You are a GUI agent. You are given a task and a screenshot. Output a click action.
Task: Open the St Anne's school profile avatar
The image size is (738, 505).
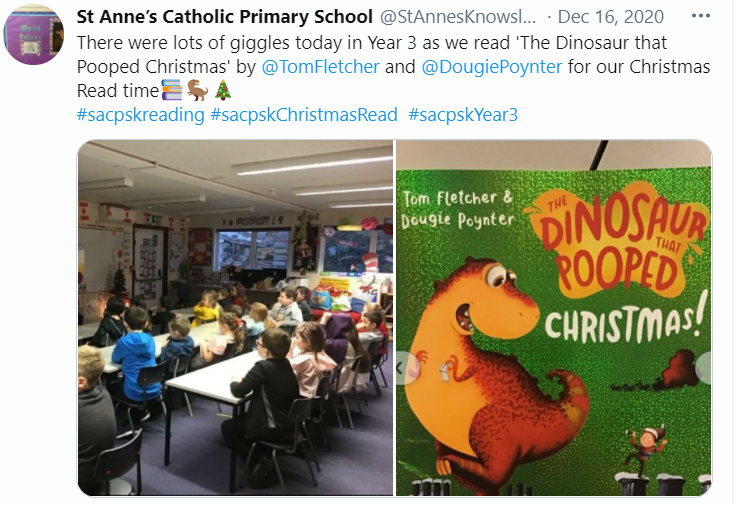tap(33, 34)
